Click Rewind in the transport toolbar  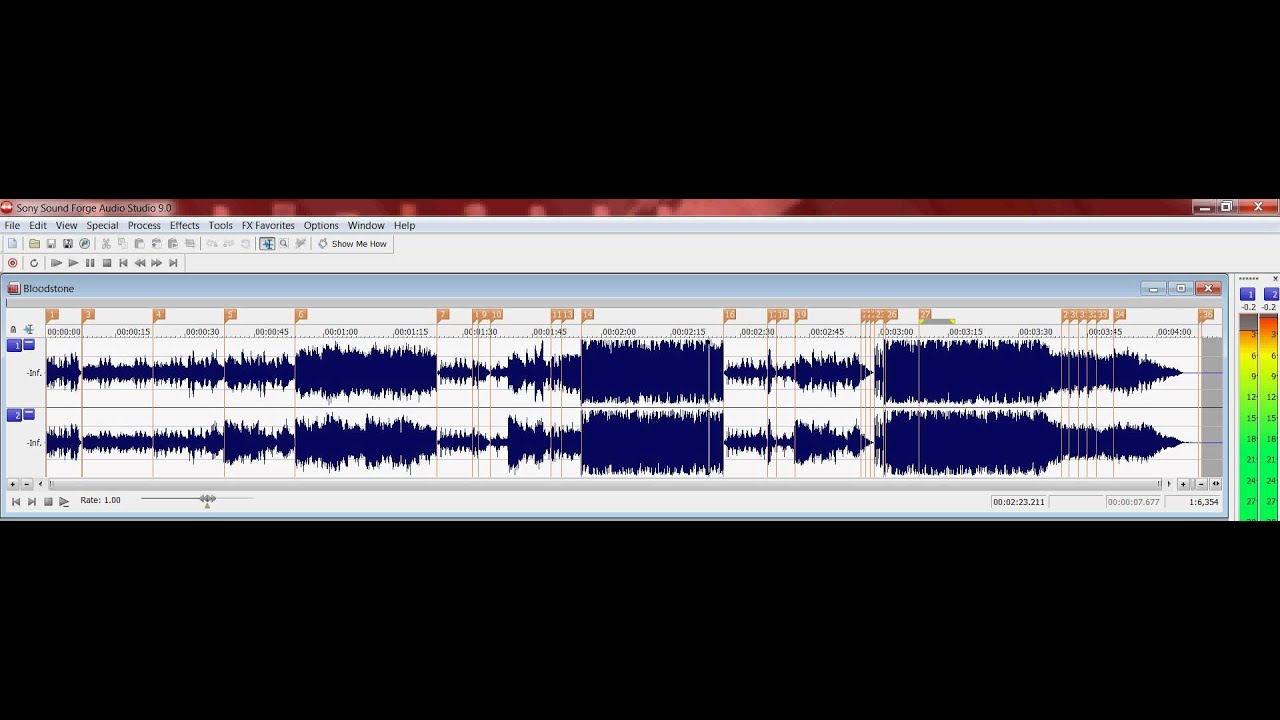140,263
